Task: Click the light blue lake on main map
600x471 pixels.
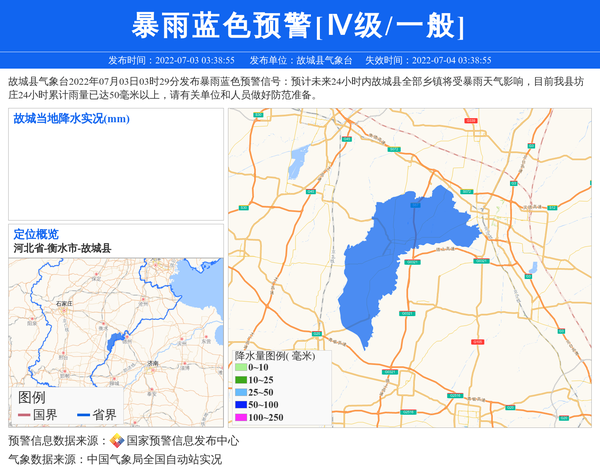Action: tap(298, 160)
